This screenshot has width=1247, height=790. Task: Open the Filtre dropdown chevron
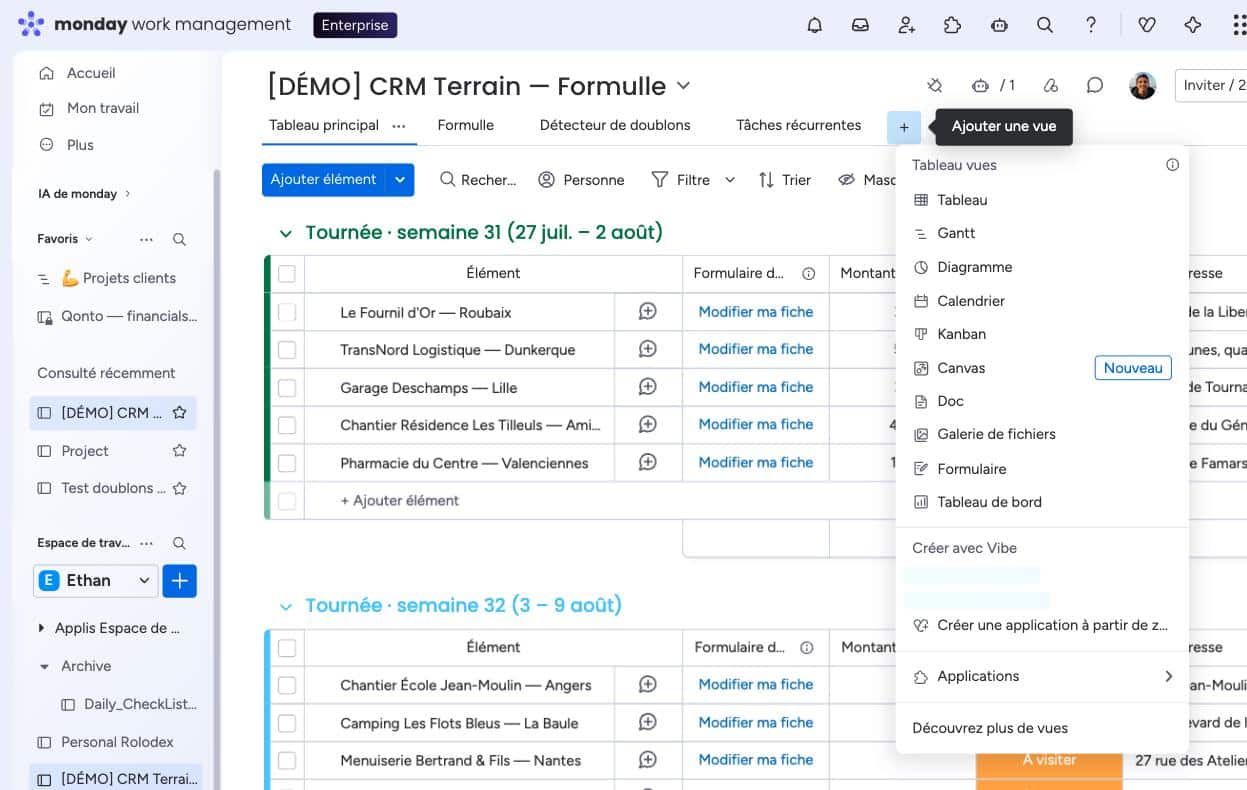coord(730,180)
